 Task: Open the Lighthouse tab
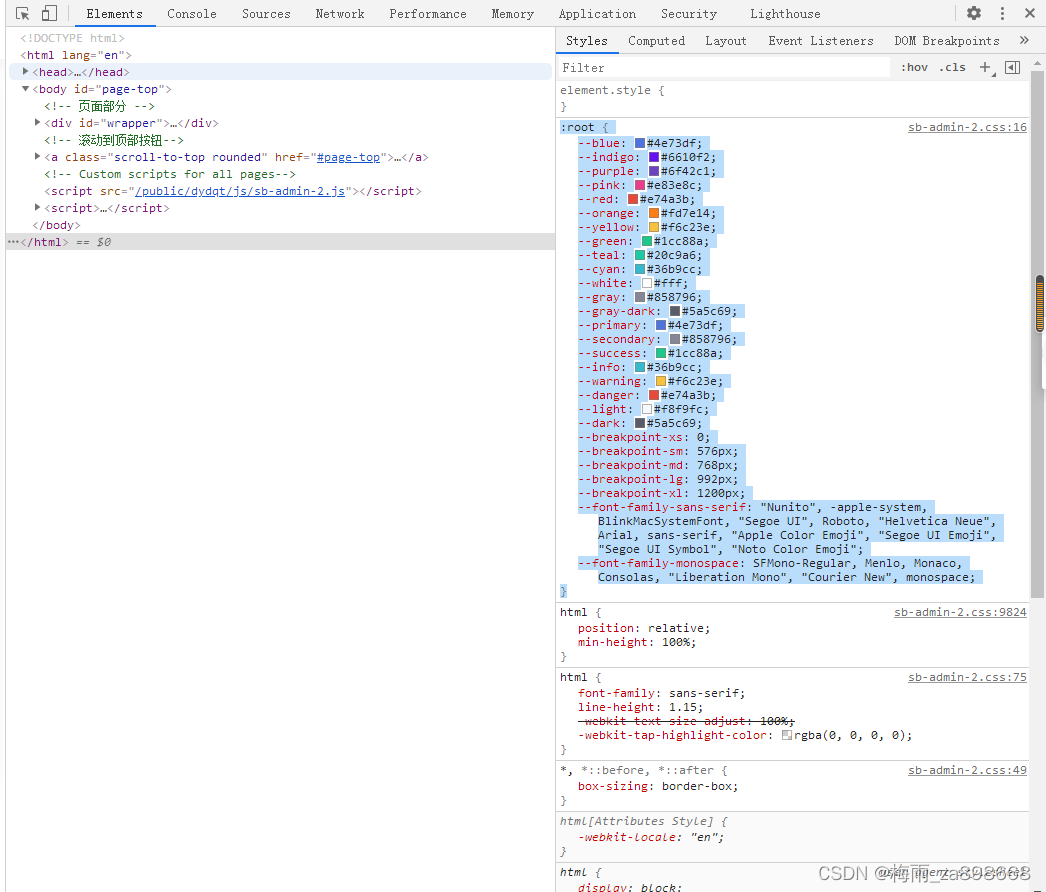point(785,14)
